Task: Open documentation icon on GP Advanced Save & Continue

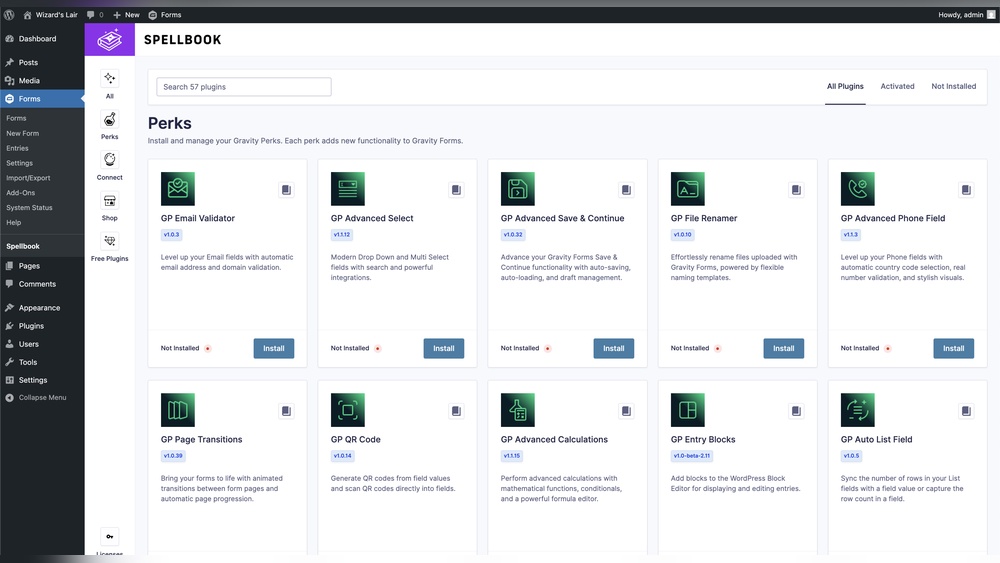Action: [x=626, y=190]
